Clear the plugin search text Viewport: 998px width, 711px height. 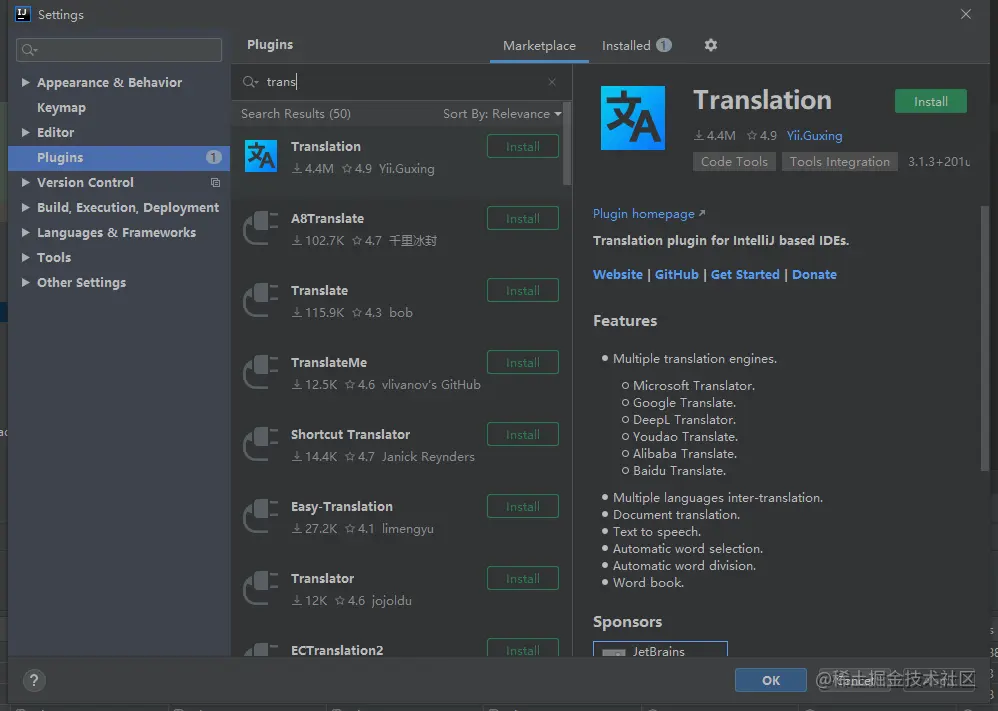[x=552, y=82]
